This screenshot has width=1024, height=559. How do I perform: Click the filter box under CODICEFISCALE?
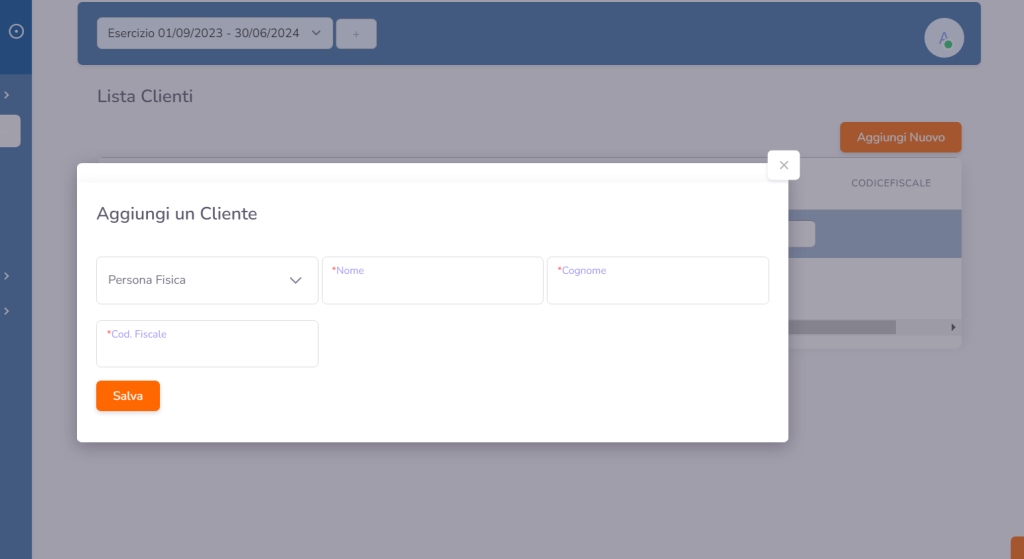pos(801,234)
